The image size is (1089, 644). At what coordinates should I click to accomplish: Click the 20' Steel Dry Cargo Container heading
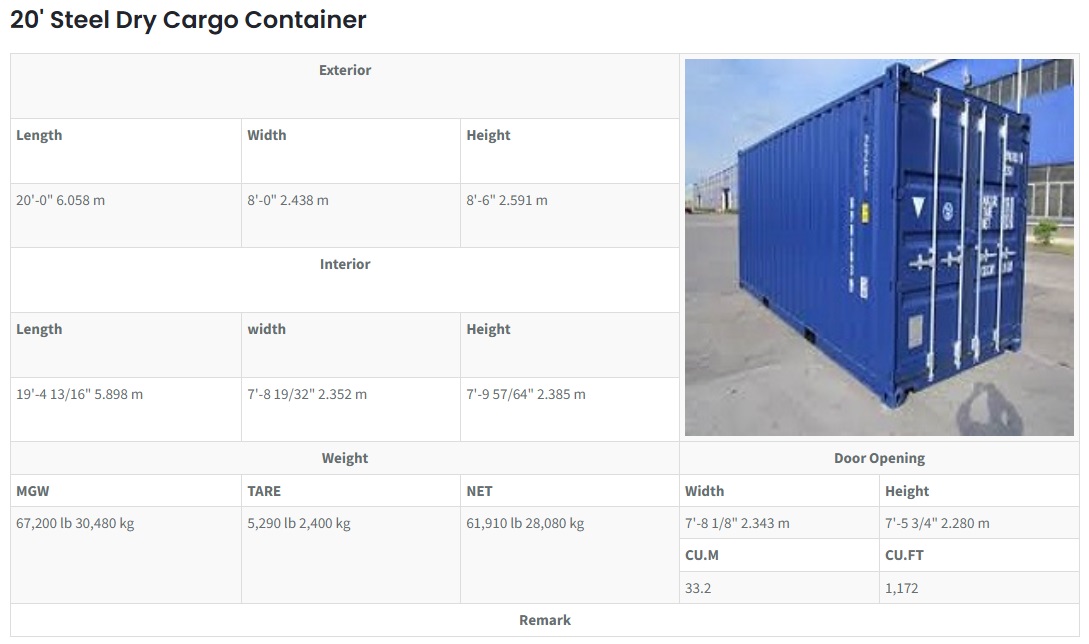(188, 20)
